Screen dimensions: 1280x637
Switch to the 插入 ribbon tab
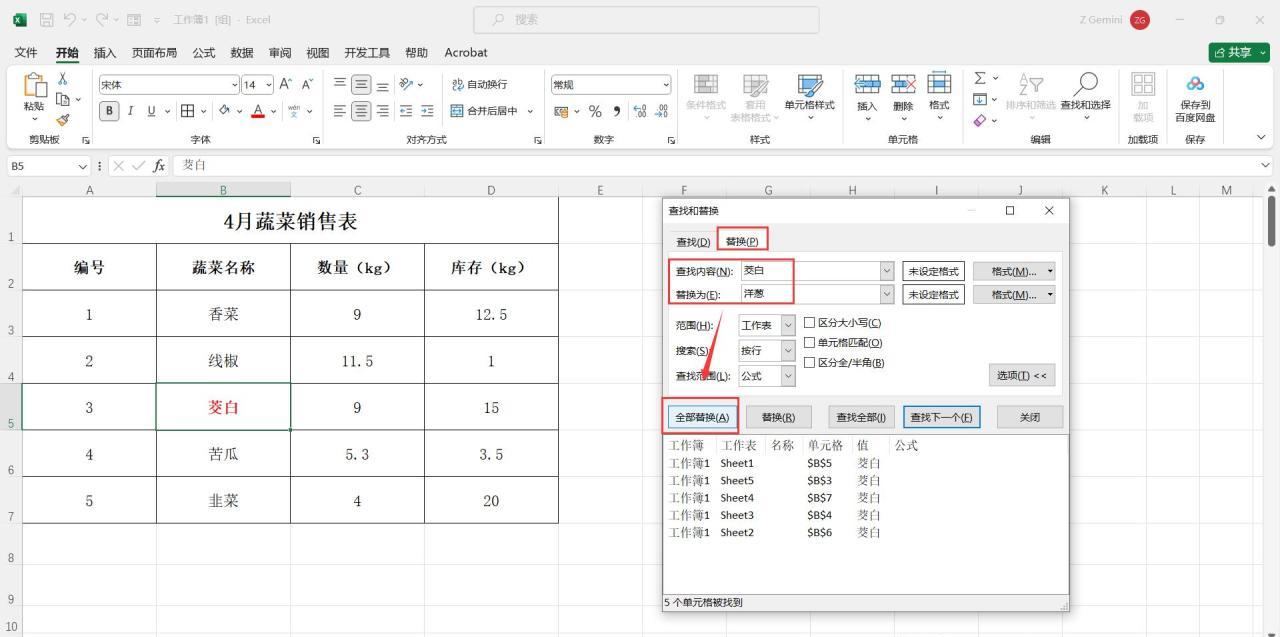(105, 52)
